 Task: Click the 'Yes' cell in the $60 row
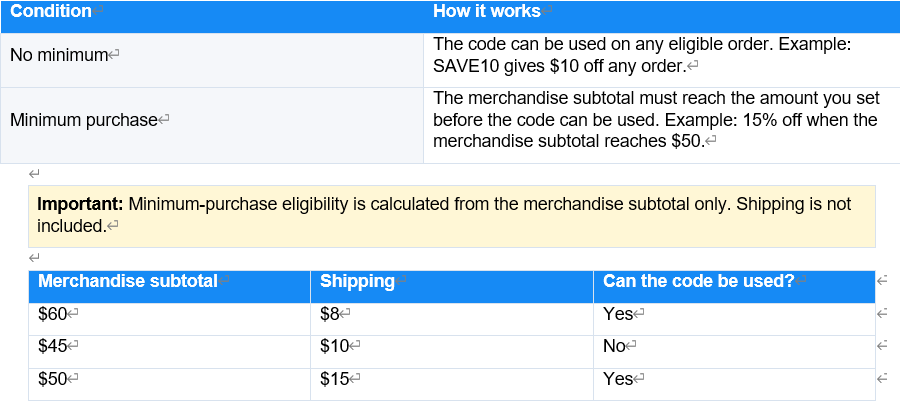click(x=734, y=319)
